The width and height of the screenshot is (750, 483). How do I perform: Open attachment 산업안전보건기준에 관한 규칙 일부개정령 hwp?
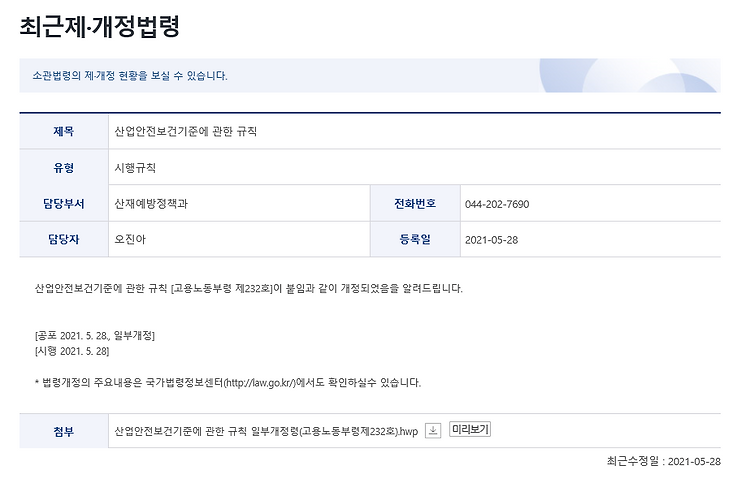[266, 431]
